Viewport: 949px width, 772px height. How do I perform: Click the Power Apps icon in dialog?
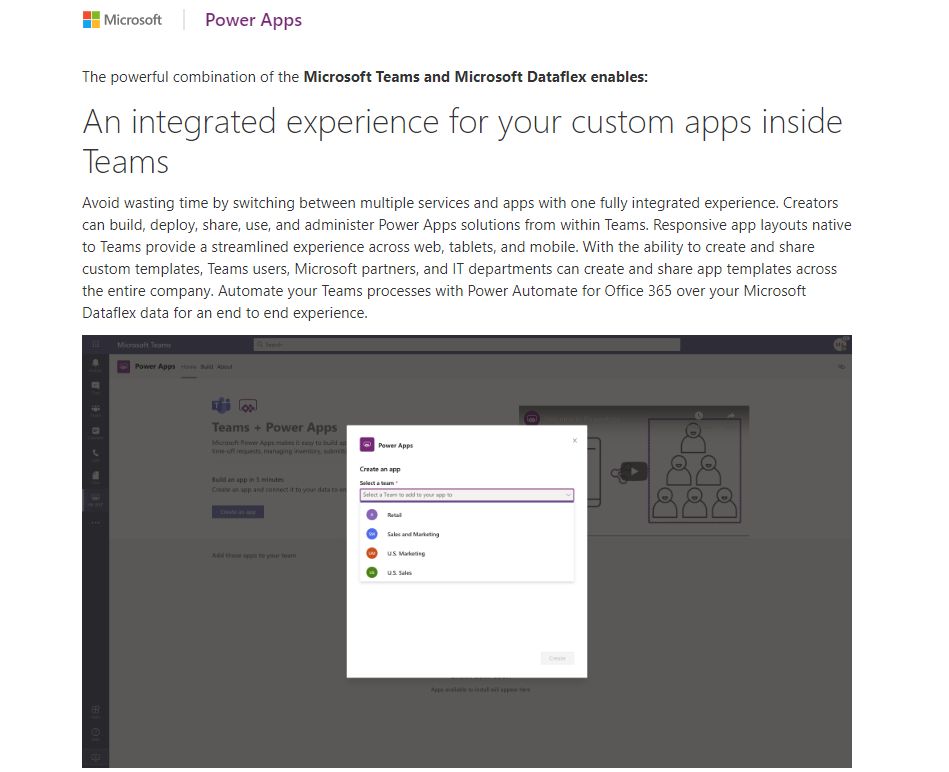point(367,445)
